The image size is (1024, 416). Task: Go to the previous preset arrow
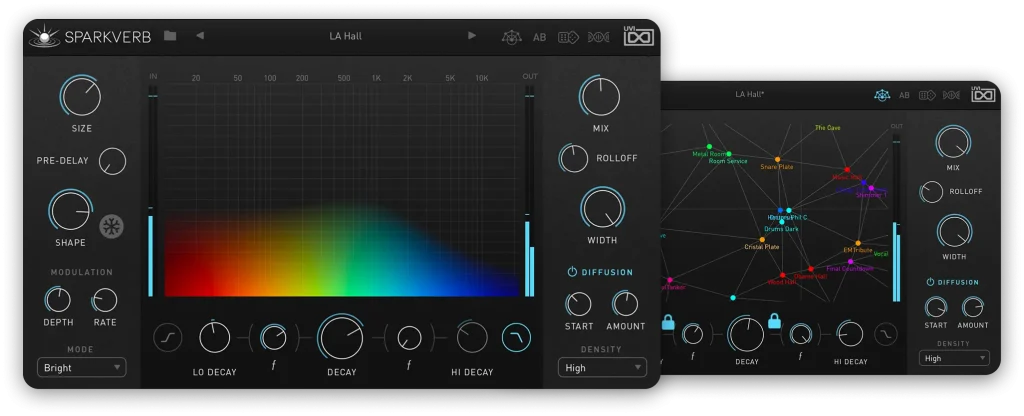199,36
